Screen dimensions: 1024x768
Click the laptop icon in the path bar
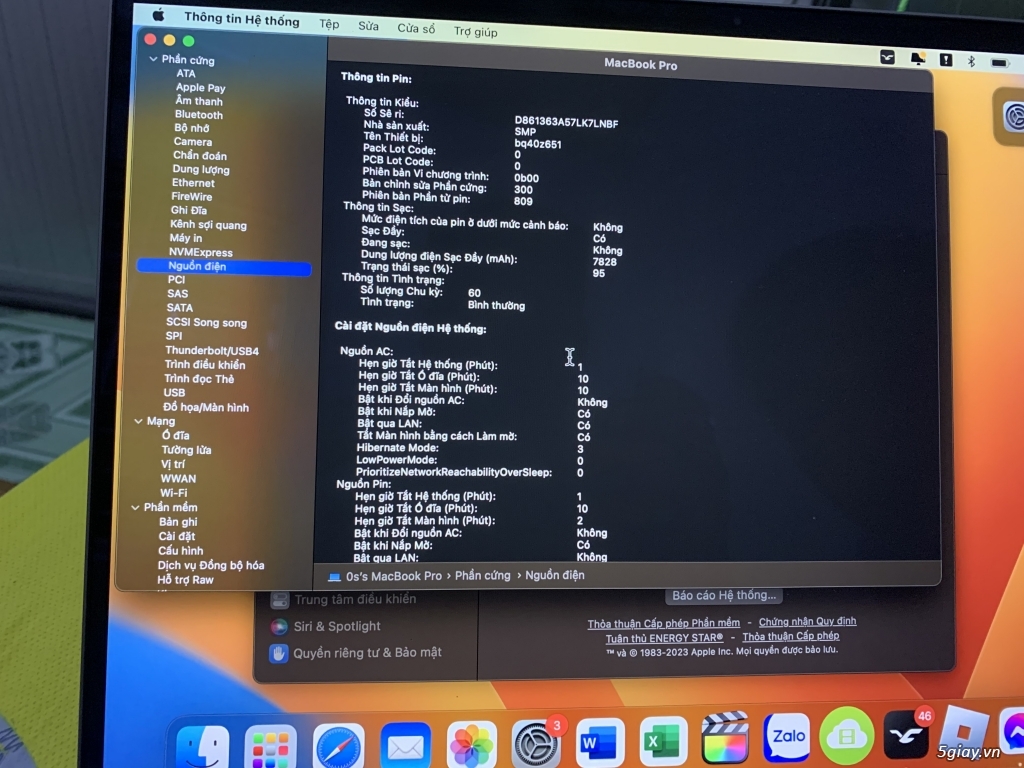(x=334, y=576)
